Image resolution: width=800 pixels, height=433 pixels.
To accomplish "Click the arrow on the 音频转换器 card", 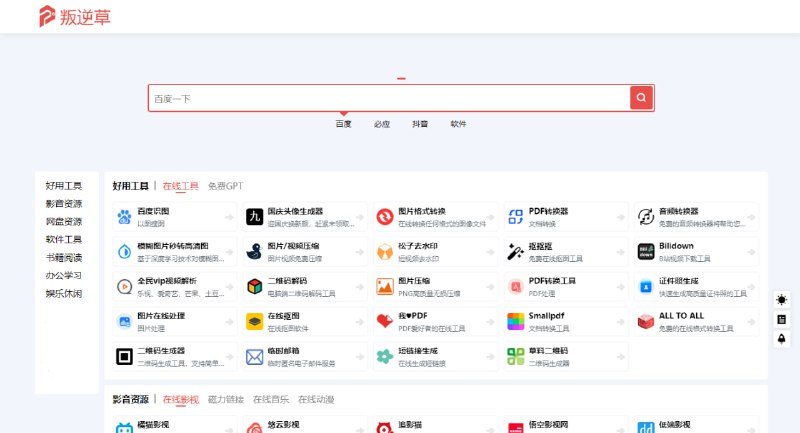I will click(x=751, y=217).
